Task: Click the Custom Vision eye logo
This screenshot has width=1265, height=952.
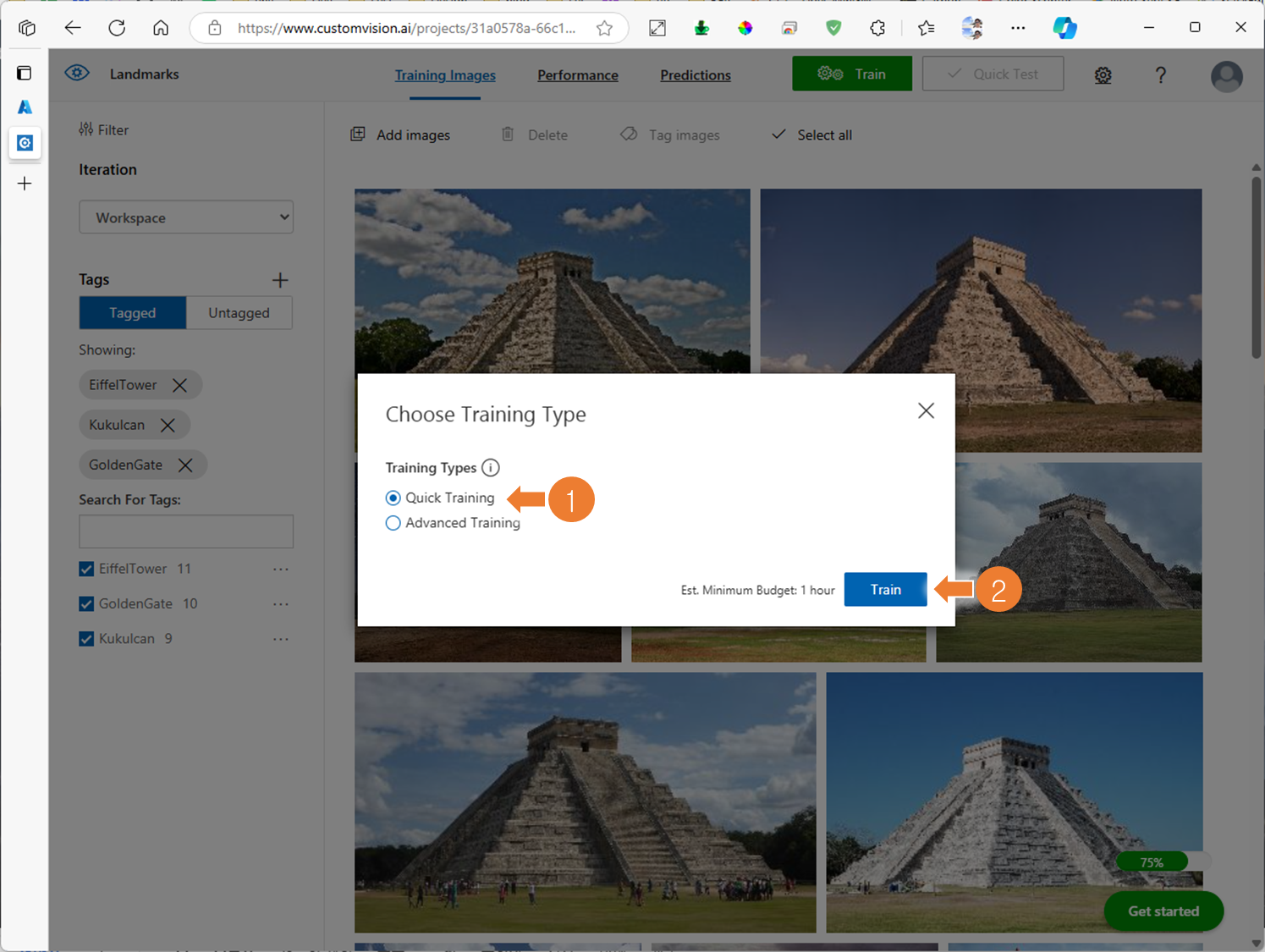Action: [x=77, y=73]
